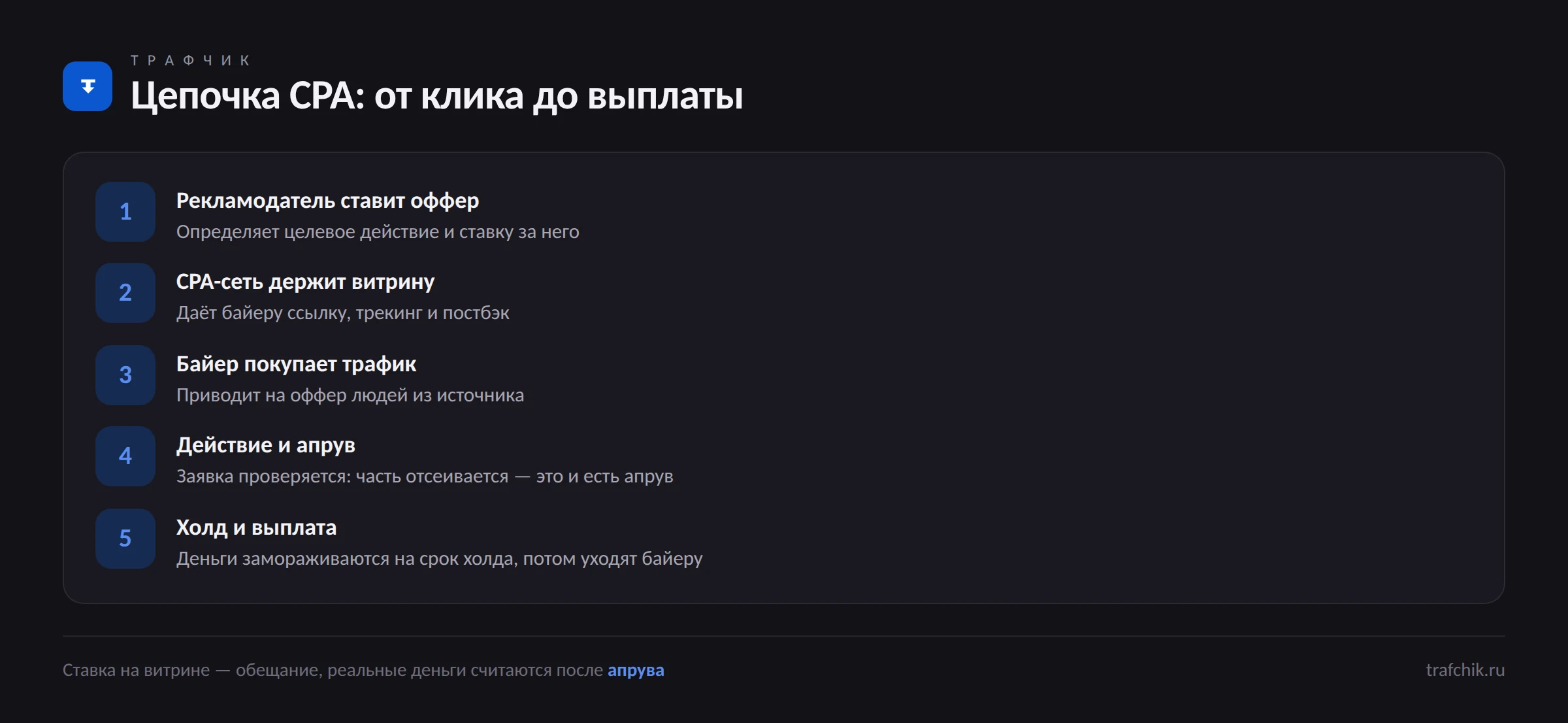Select the step number 3 badge
The height and width of the screenshot is (723, 1568).
[125, 375]
